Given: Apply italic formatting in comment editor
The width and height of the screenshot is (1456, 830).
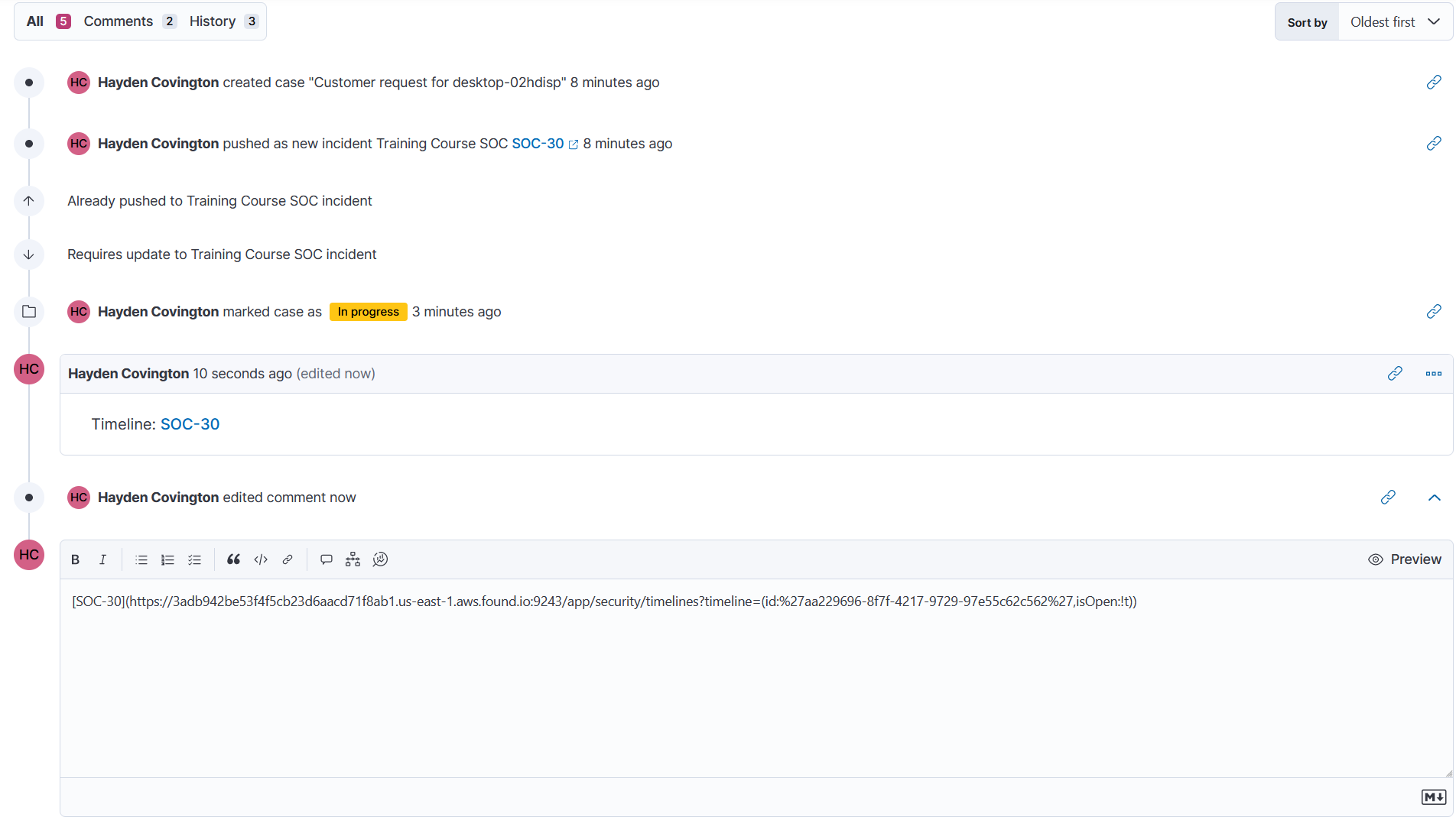Looking at the screenshot, I should pyautogui.click(x=102, y=559).
